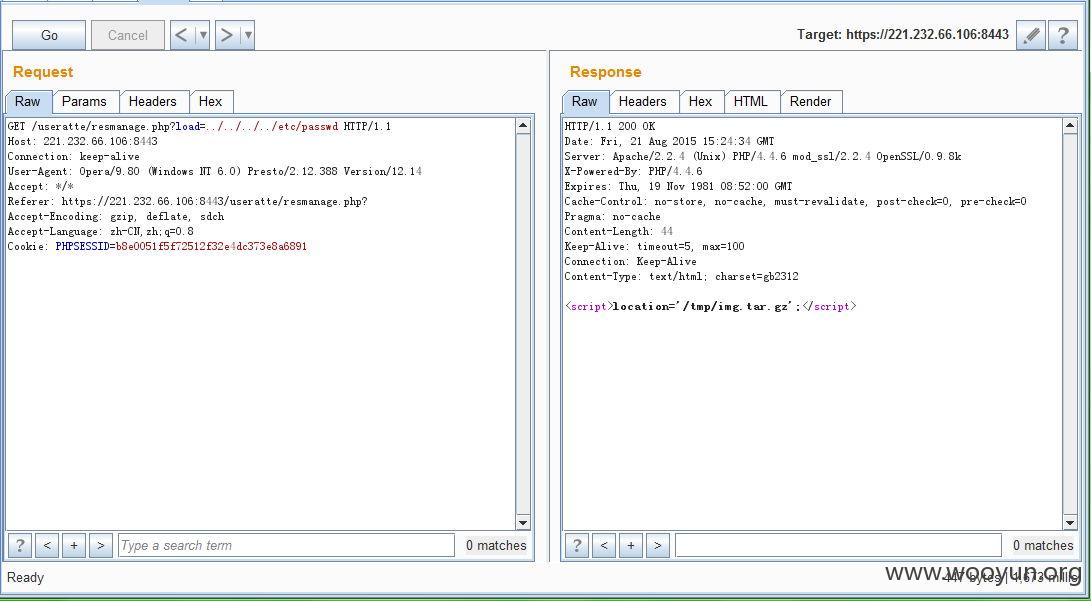1091x601 pixels.
Task: Open request search help question mark
Action: point(19,545)
